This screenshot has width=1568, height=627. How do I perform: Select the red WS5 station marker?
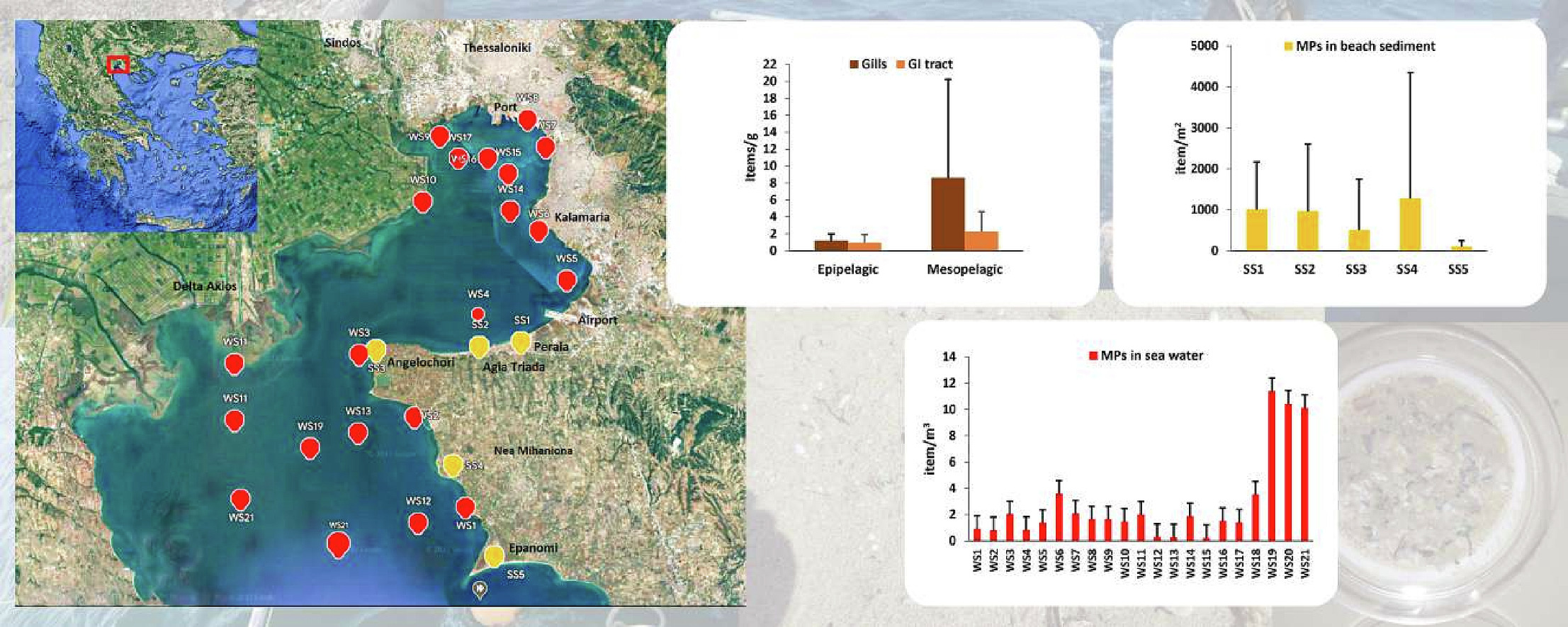coord(566,281)
